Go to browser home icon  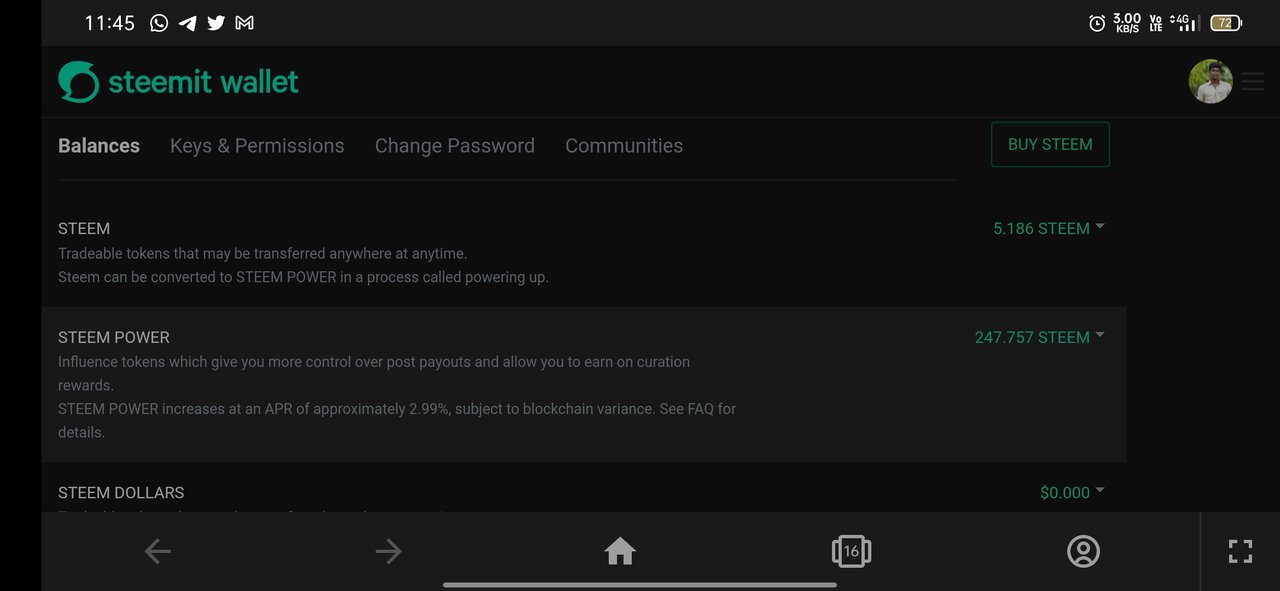(x=620, y=551)
